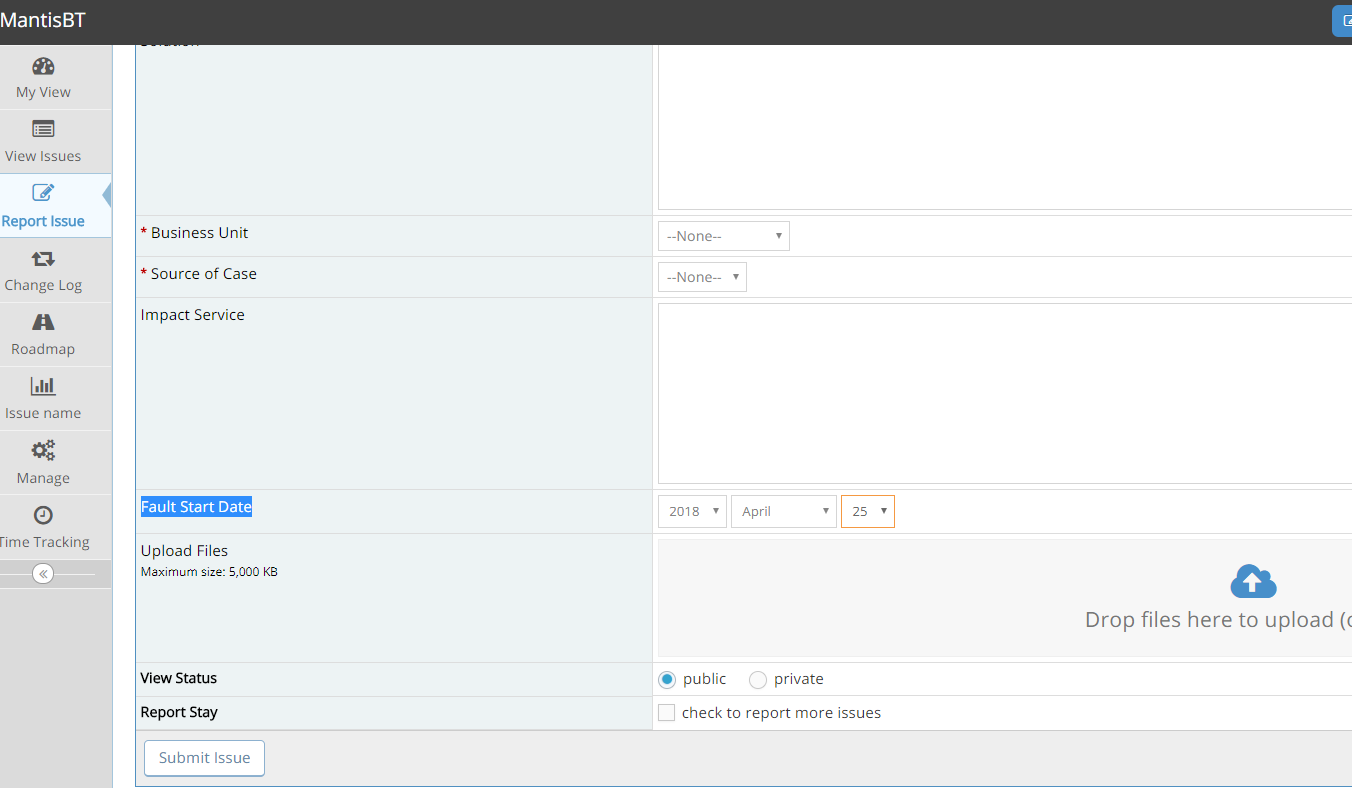Select the public view status radio
This screenshot has height=788, width=1352.
(x=667, y=680)
